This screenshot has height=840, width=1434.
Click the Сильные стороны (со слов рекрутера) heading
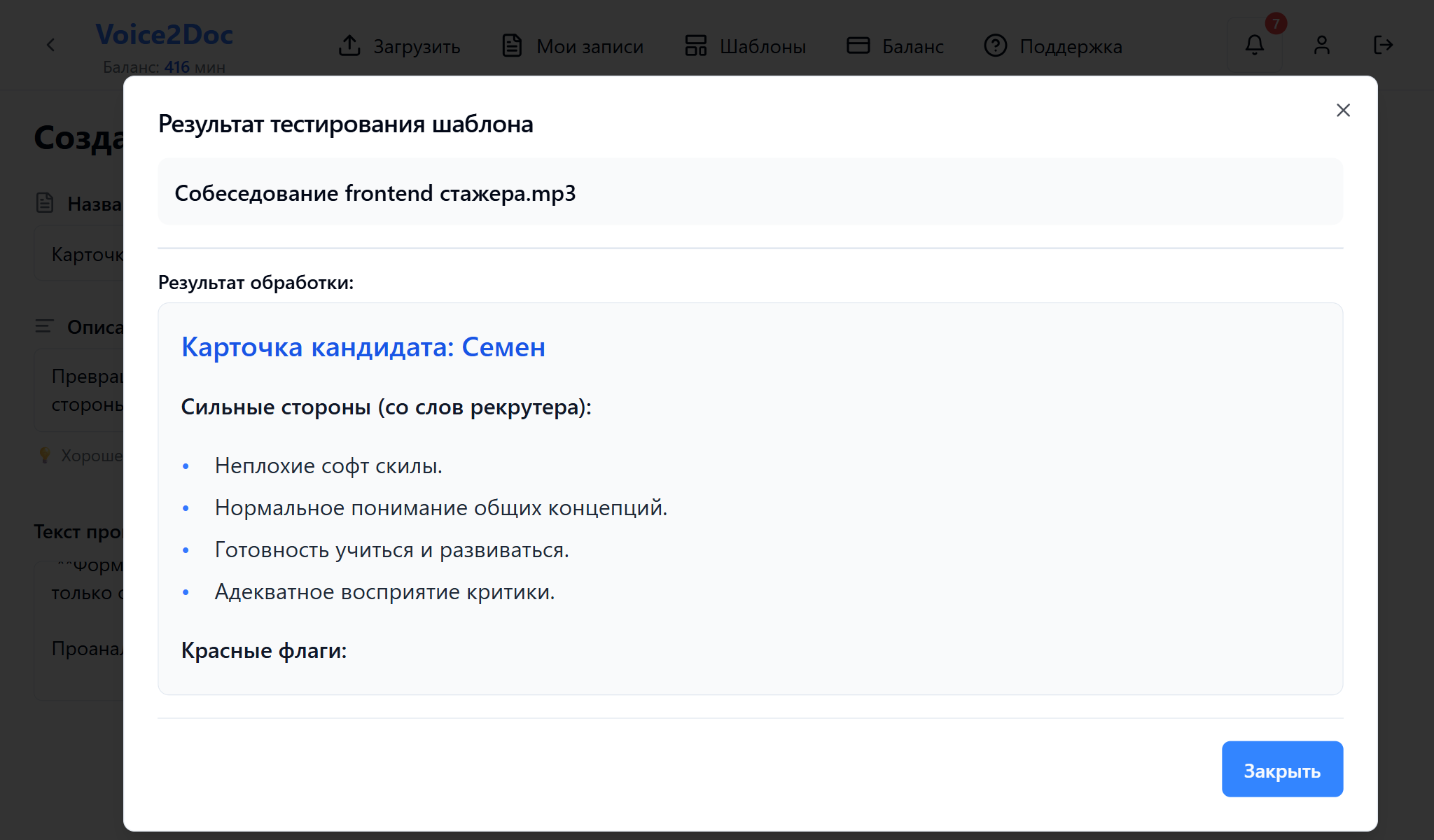(x=387, y=407)
